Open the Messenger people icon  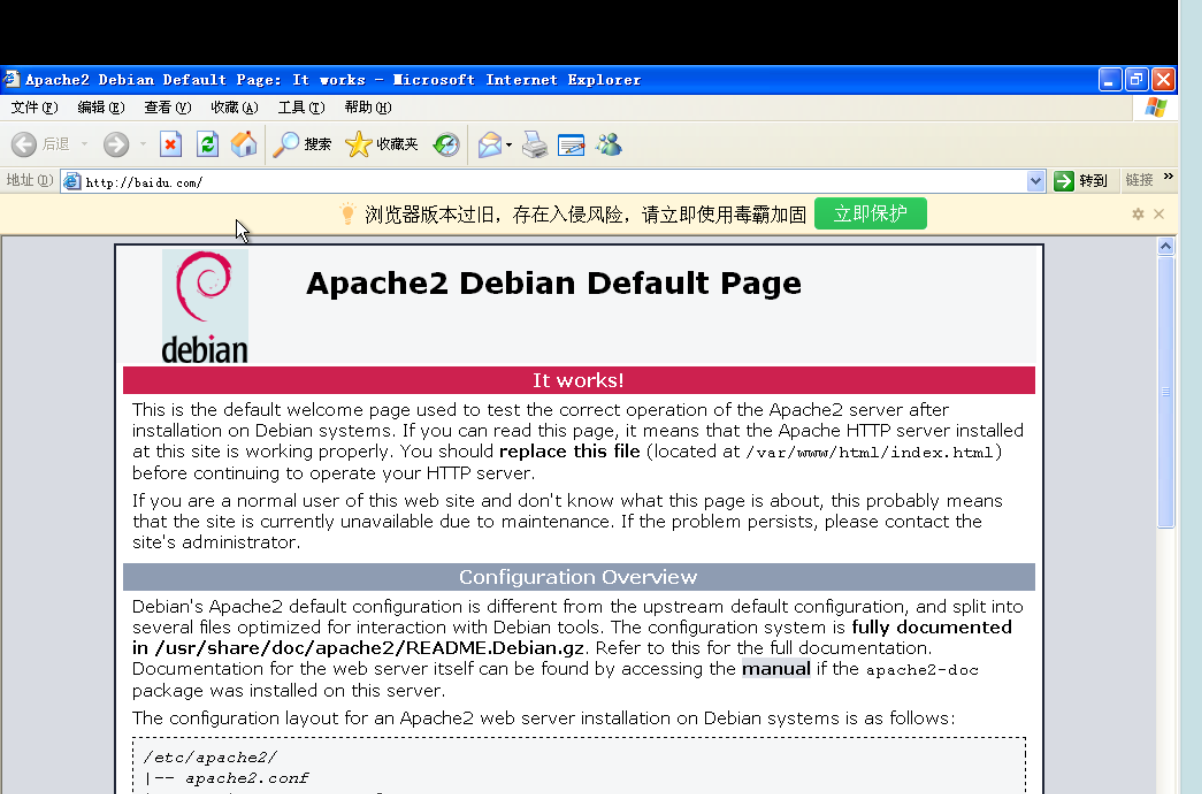pyautogui.click(x=608, y=145)
